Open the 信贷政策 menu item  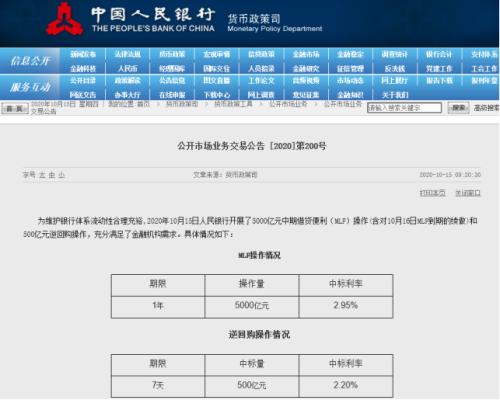click(x=261, y=54)
